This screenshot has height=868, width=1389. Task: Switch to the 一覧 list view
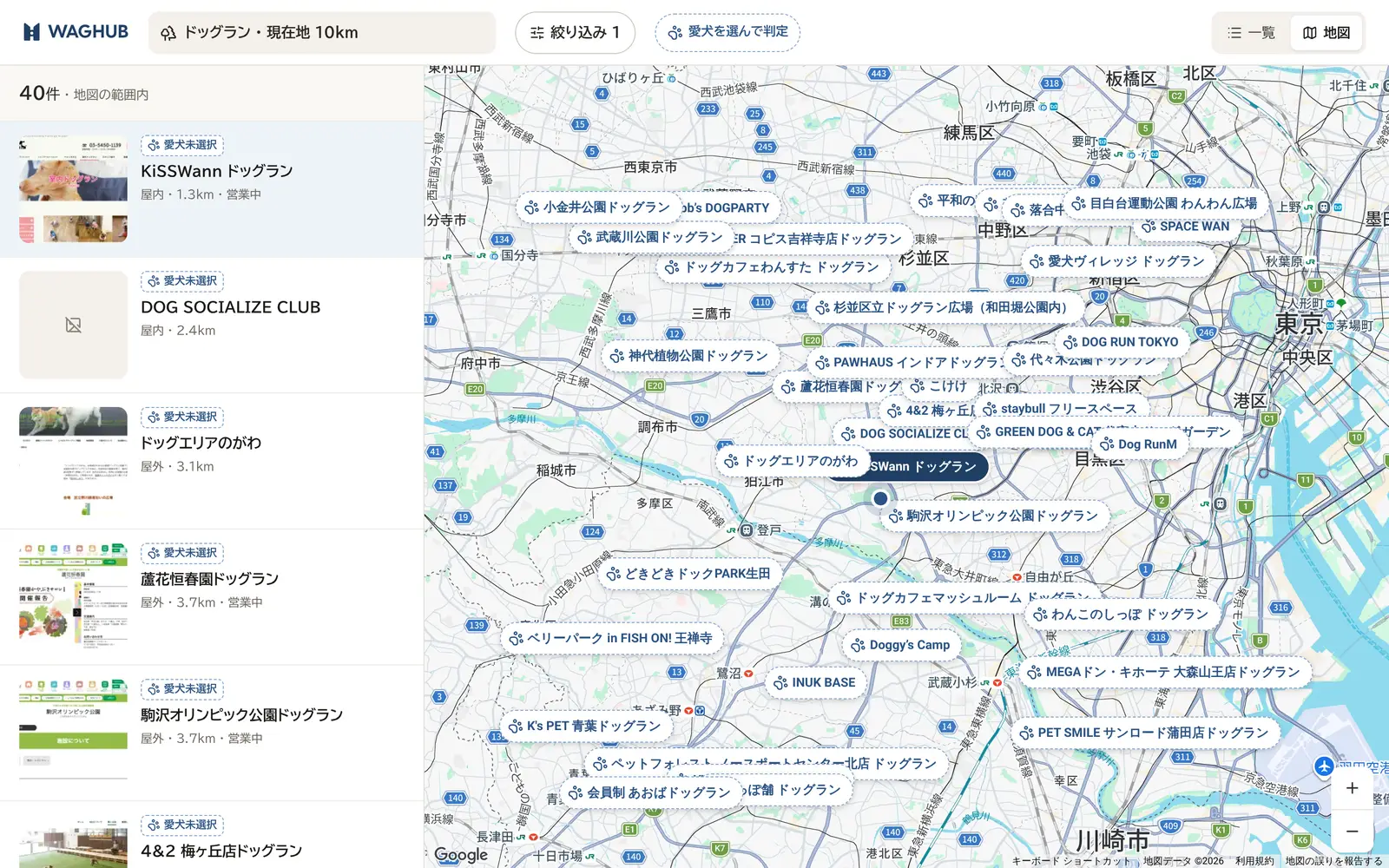click(1251, 33)
